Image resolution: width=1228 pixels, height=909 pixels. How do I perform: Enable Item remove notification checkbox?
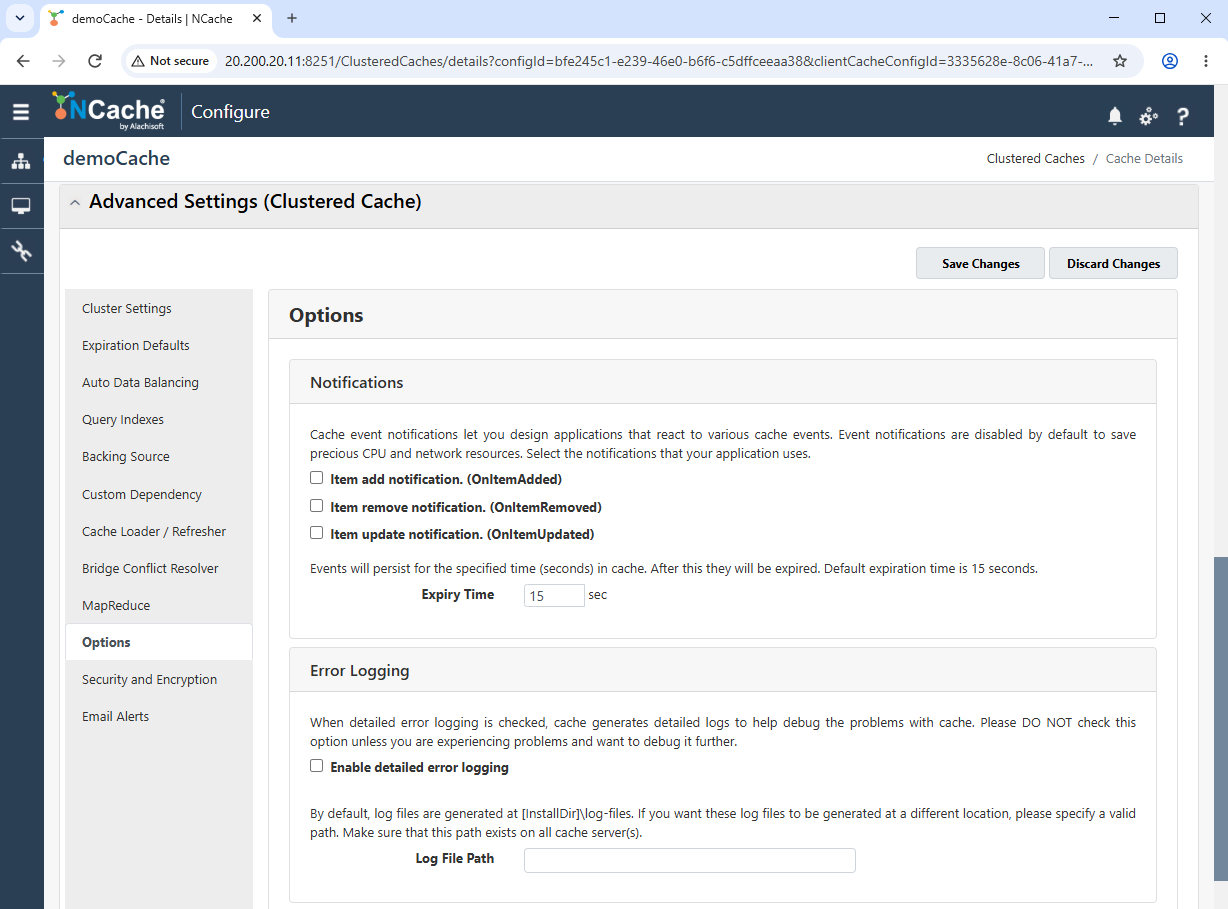click(317, 506)
